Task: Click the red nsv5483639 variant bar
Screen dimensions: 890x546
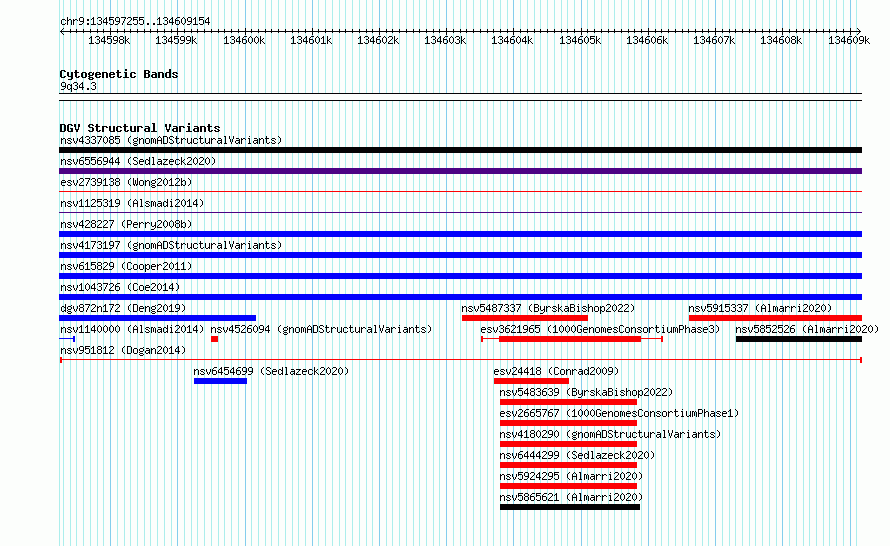Action: pos(568,402)
